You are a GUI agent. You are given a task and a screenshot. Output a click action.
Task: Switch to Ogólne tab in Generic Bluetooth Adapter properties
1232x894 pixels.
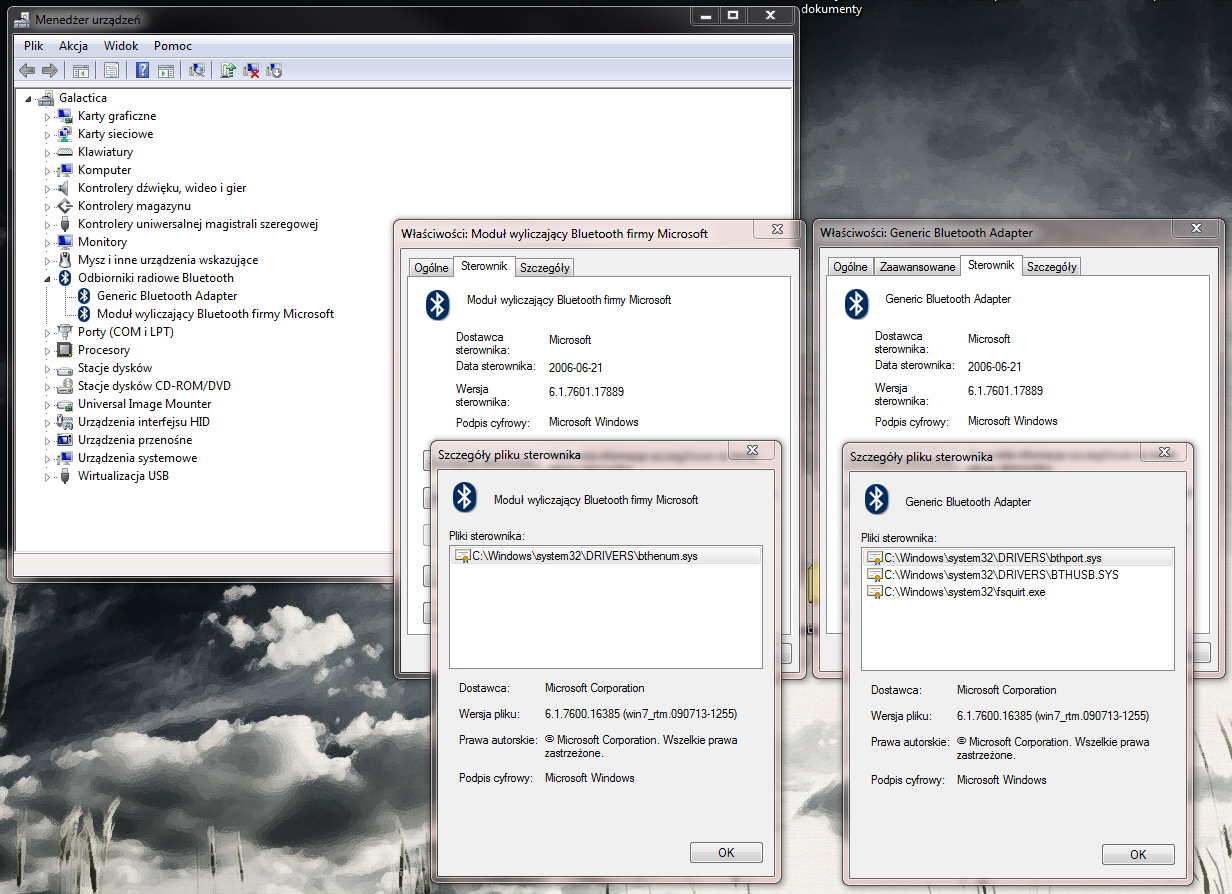pos(850,267)
